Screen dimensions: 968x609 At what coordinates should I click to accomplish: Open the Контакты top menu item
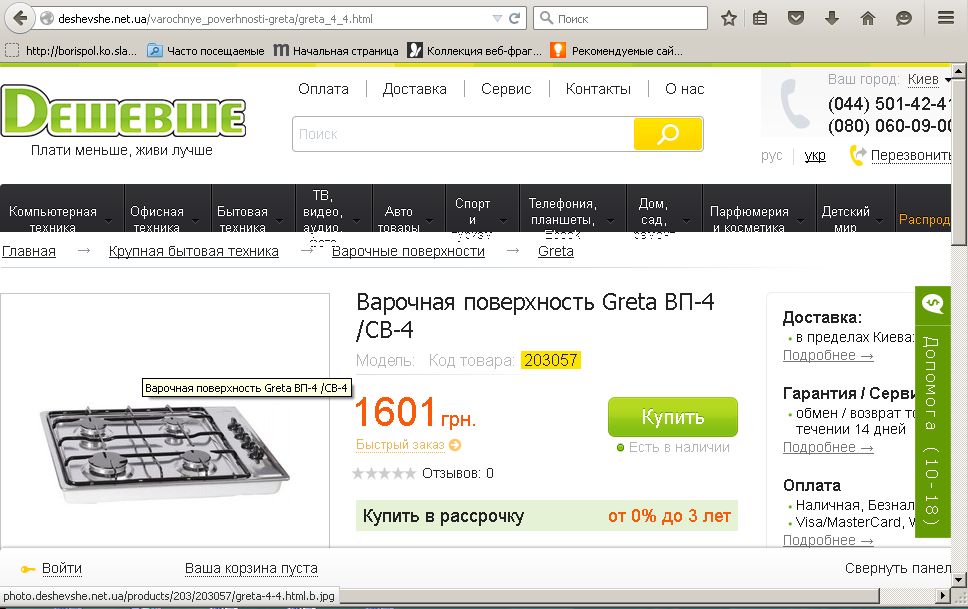point(598,89)
